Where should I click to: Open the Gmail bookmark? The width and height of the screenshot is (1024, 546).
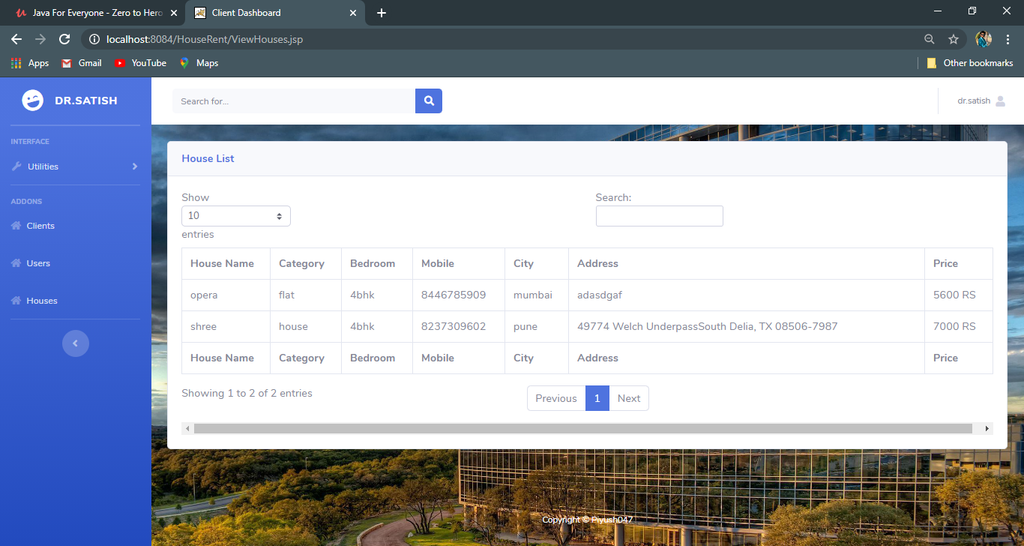[x=82, y=63]
